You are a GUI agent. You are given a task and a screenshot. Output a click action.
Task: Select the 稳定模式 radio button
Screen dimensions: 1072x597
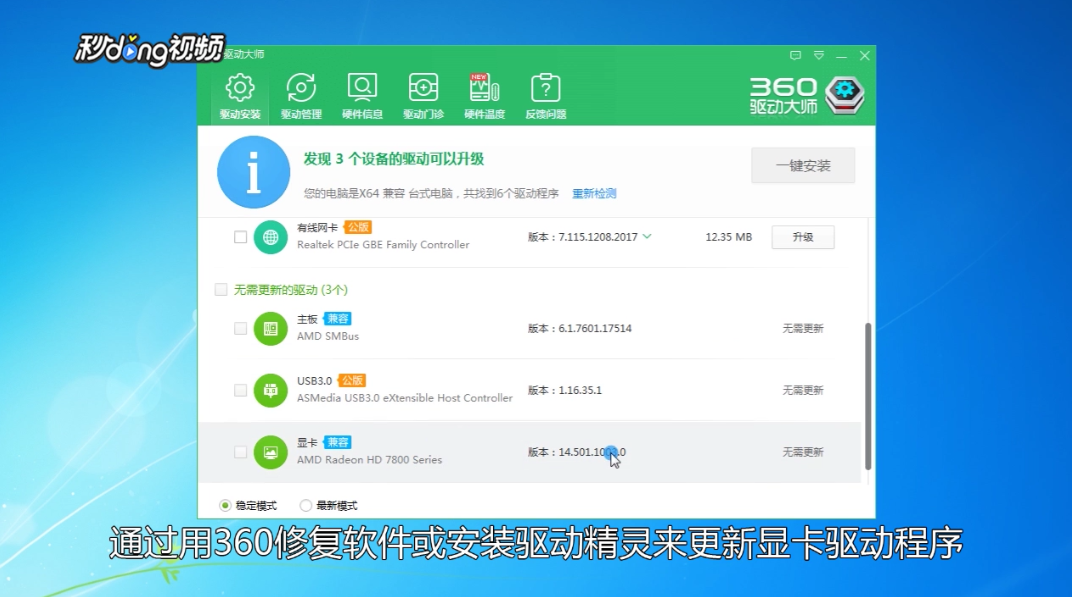(225, 505)
